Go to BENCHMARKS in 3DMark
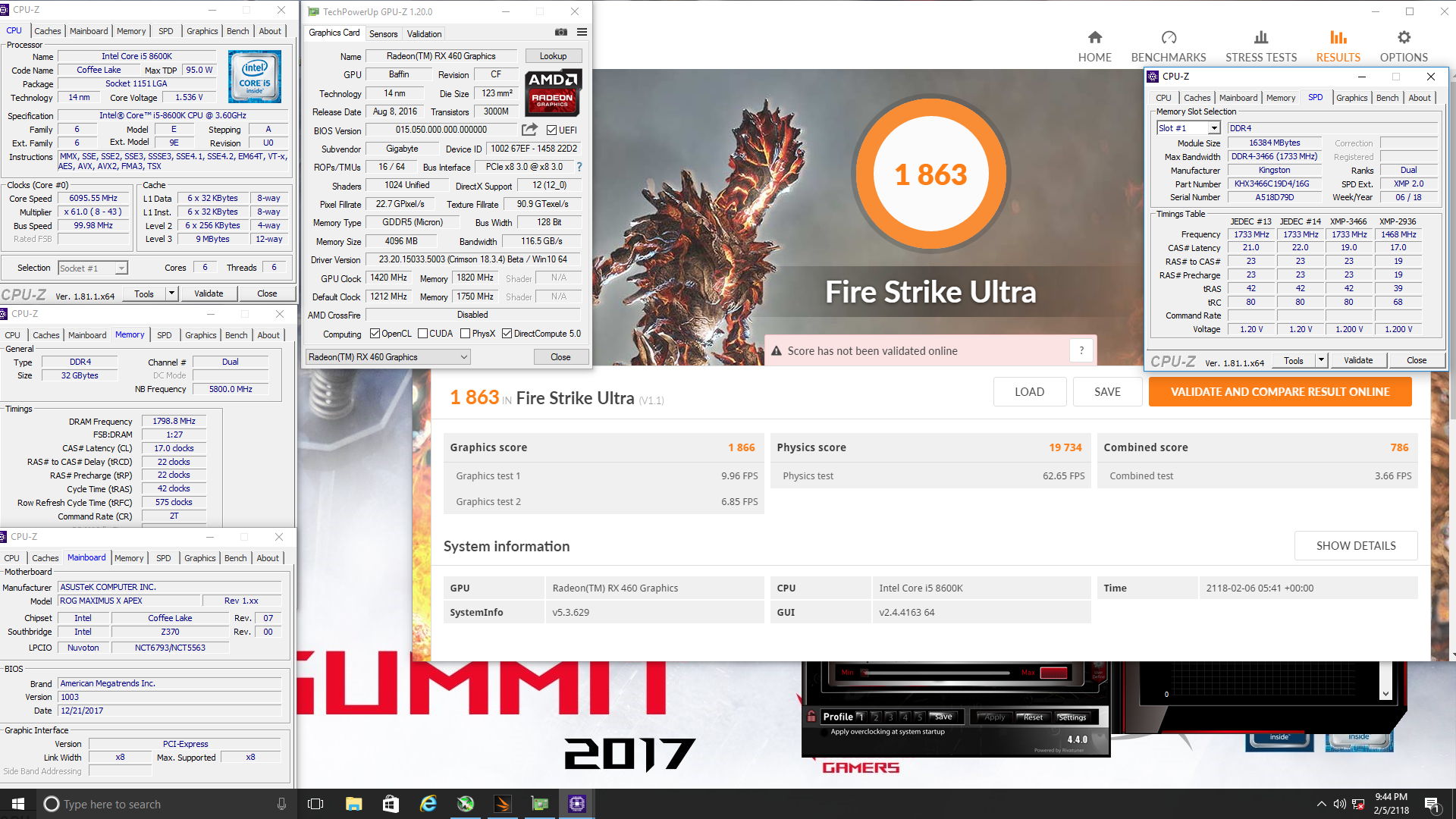The image size is (1456, 819). 1168,46
